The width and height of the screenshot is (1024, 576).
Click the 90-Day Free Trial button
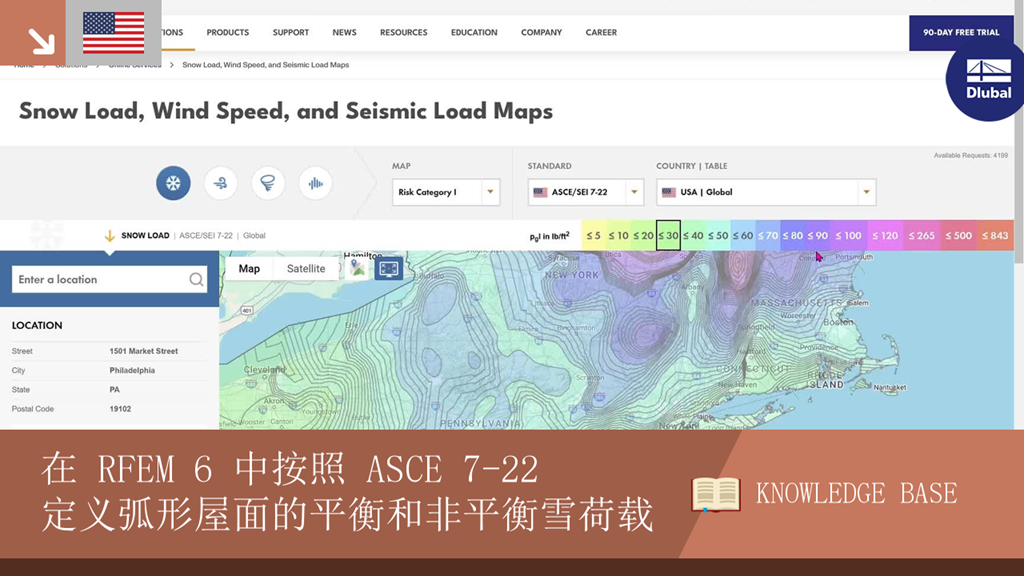tap(961, 33)
